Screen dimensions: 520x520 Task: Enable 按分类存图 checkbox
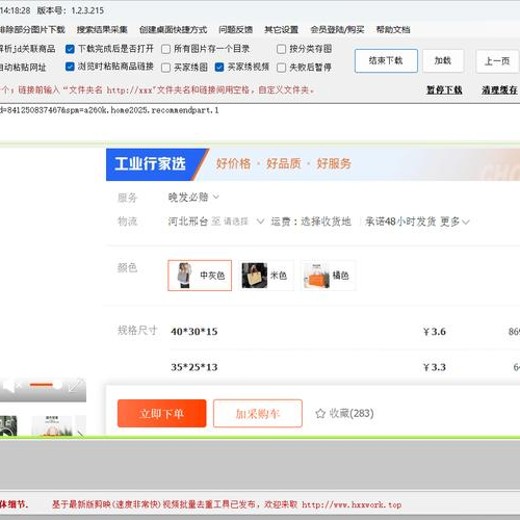point(281,49)
